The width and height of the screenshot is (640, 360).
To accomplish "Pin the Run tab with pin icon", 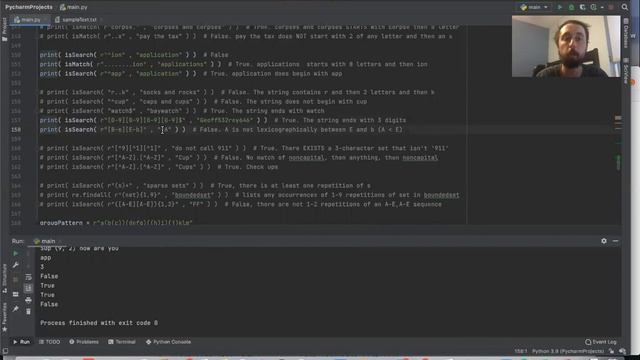I will tap(16, 309).
